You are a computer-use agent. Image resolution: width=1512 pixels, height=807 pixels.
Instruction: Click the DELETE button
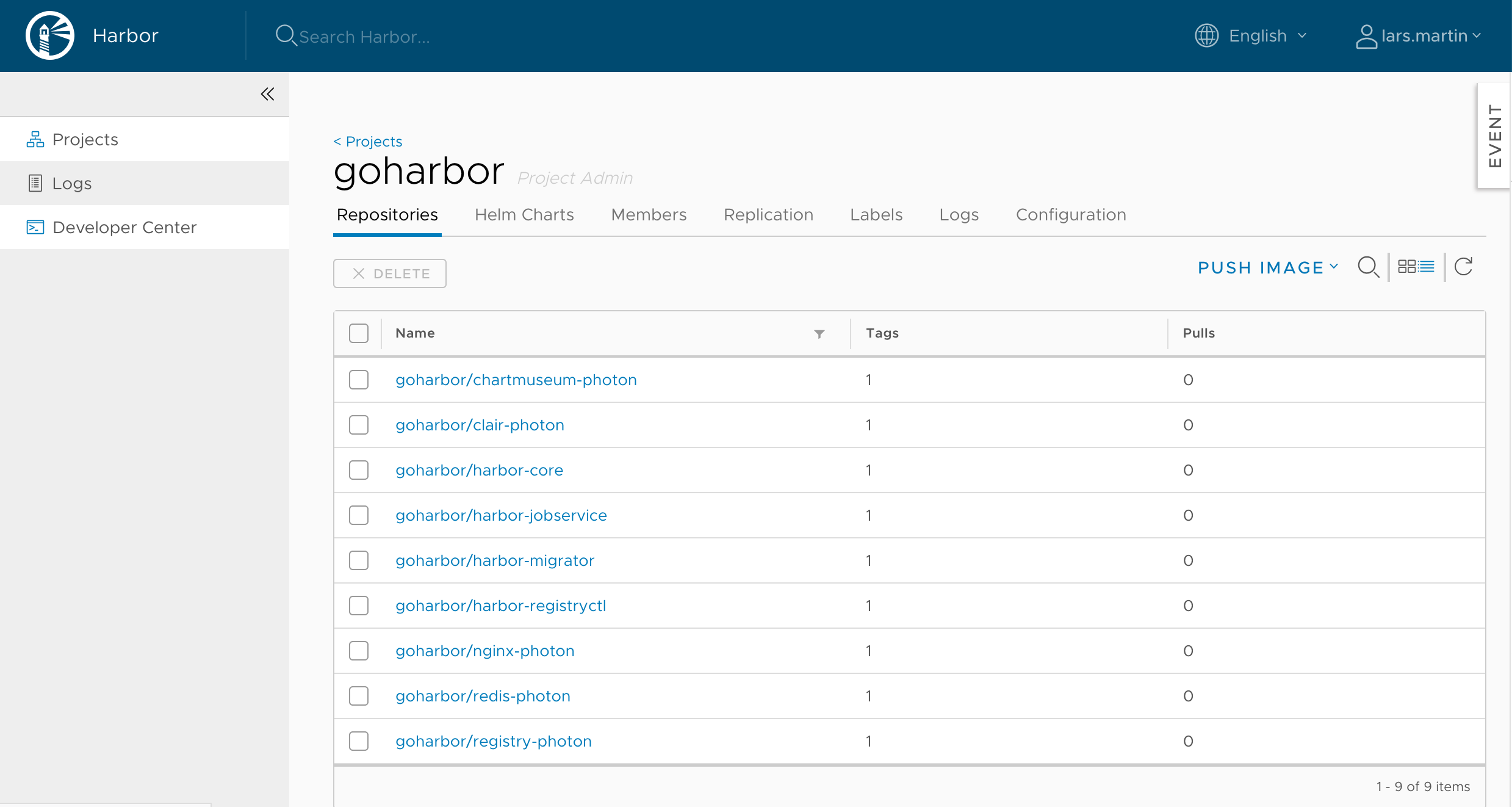coord(390,273)
